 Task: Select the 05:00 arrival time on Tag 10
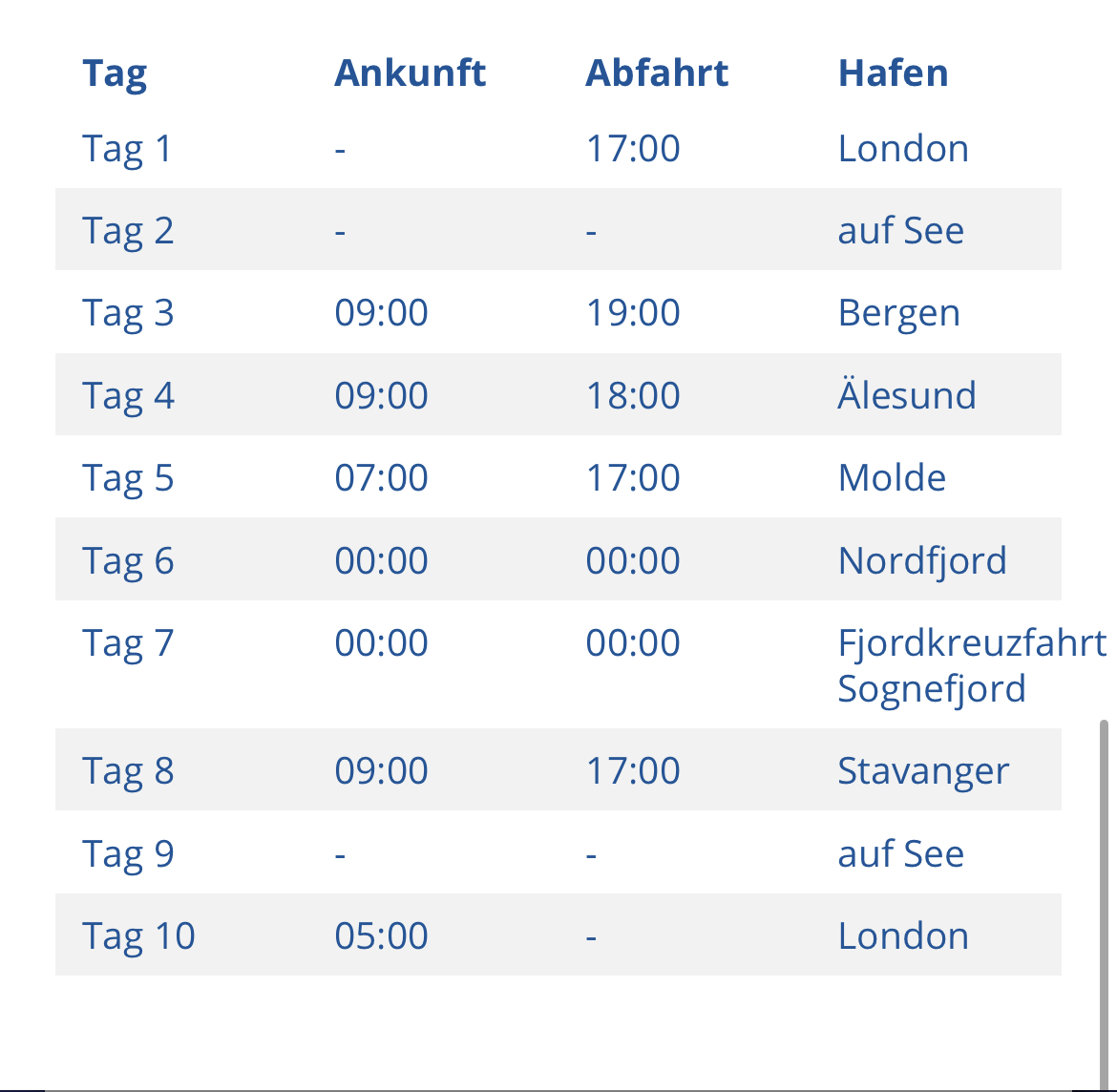click(381, 935)
